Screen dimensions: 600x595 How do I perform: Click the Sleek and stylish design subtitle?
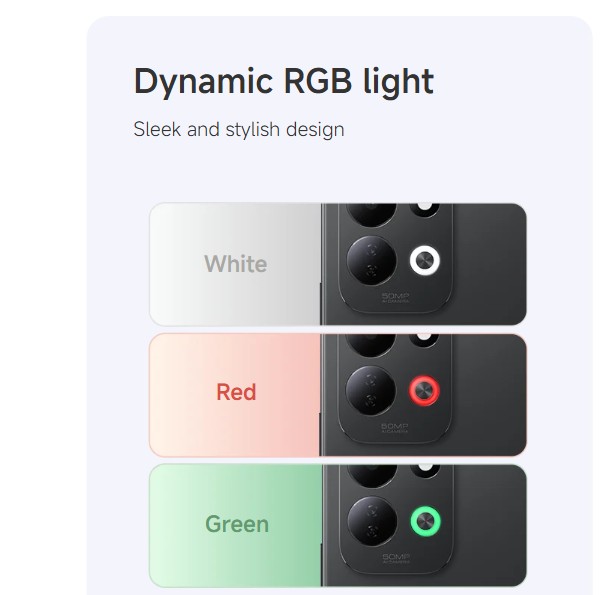[239, 129]
